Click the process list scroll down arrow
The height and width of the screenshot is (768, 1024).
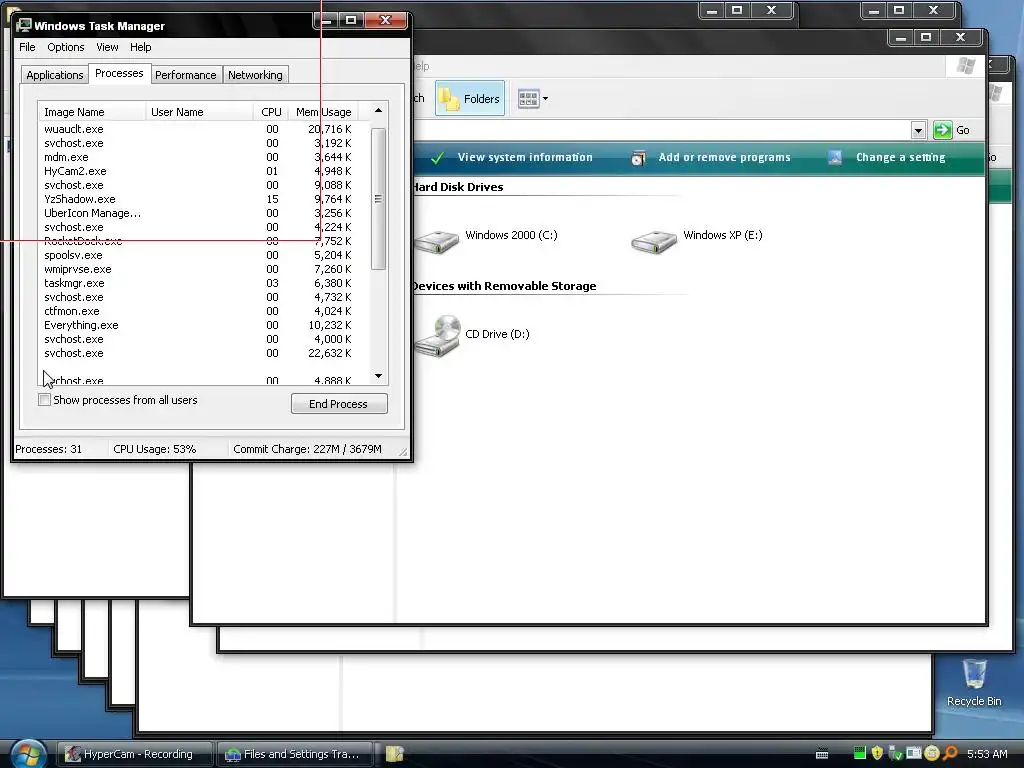[378, 376]
